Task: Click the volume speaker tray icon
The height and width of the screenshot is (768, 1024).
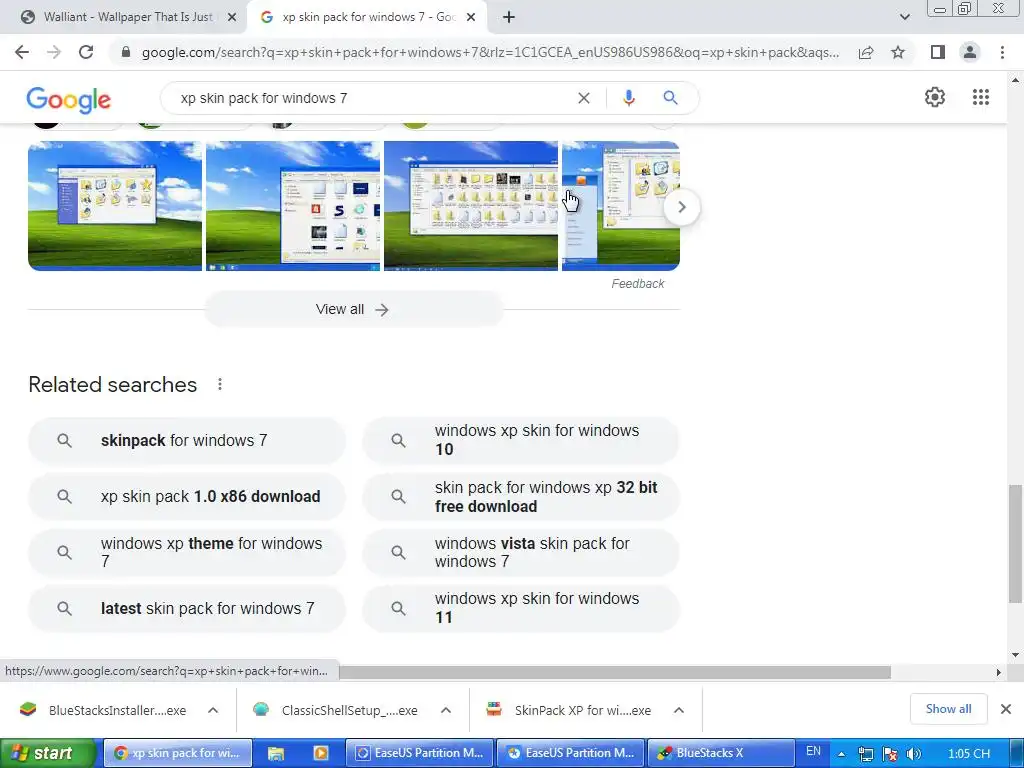Action: point(914,754)
